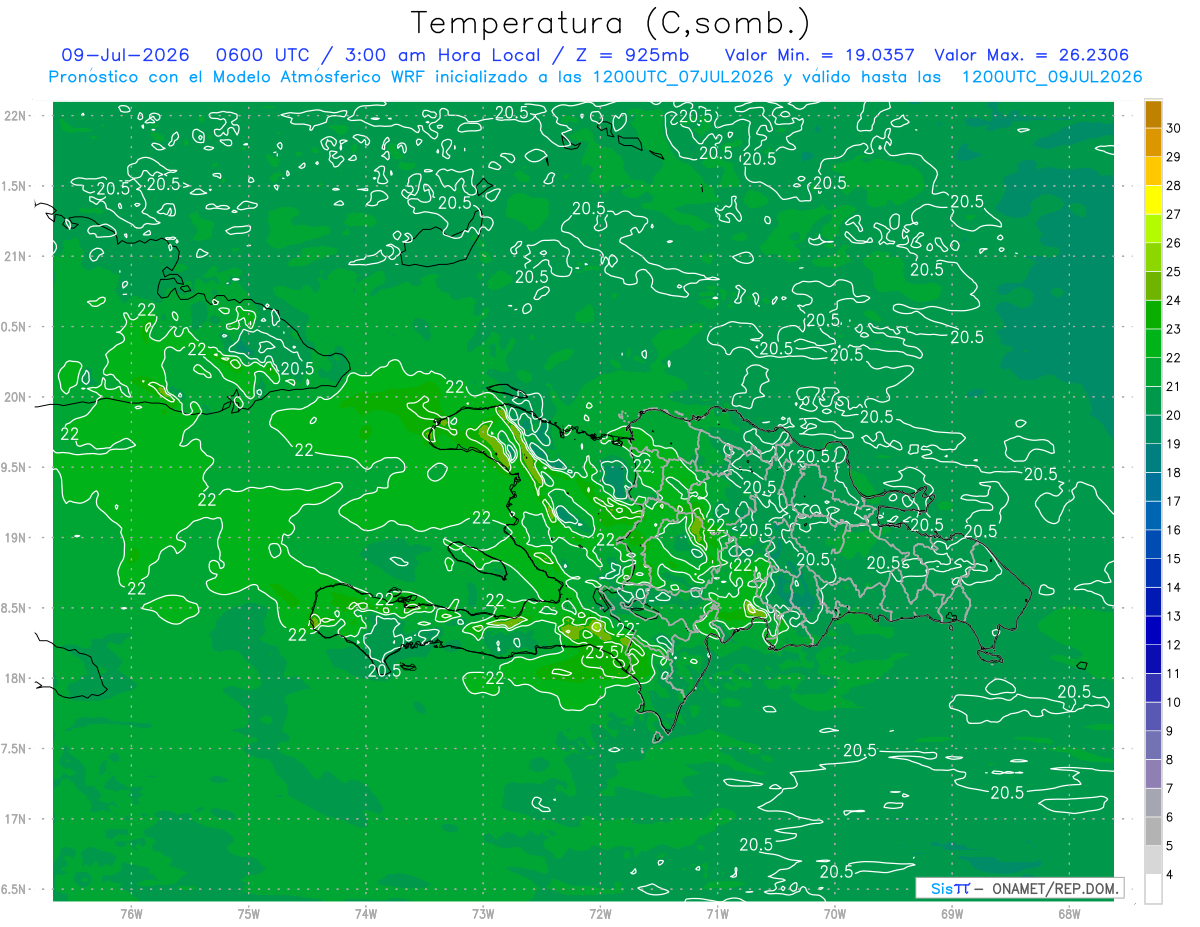Click the "70W" longitude axis label
1200x927 pixels.
pos(835,913)
